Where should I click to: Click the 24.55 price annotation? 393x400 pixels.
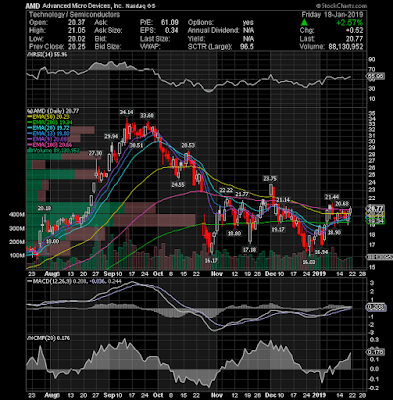(178, 184)
